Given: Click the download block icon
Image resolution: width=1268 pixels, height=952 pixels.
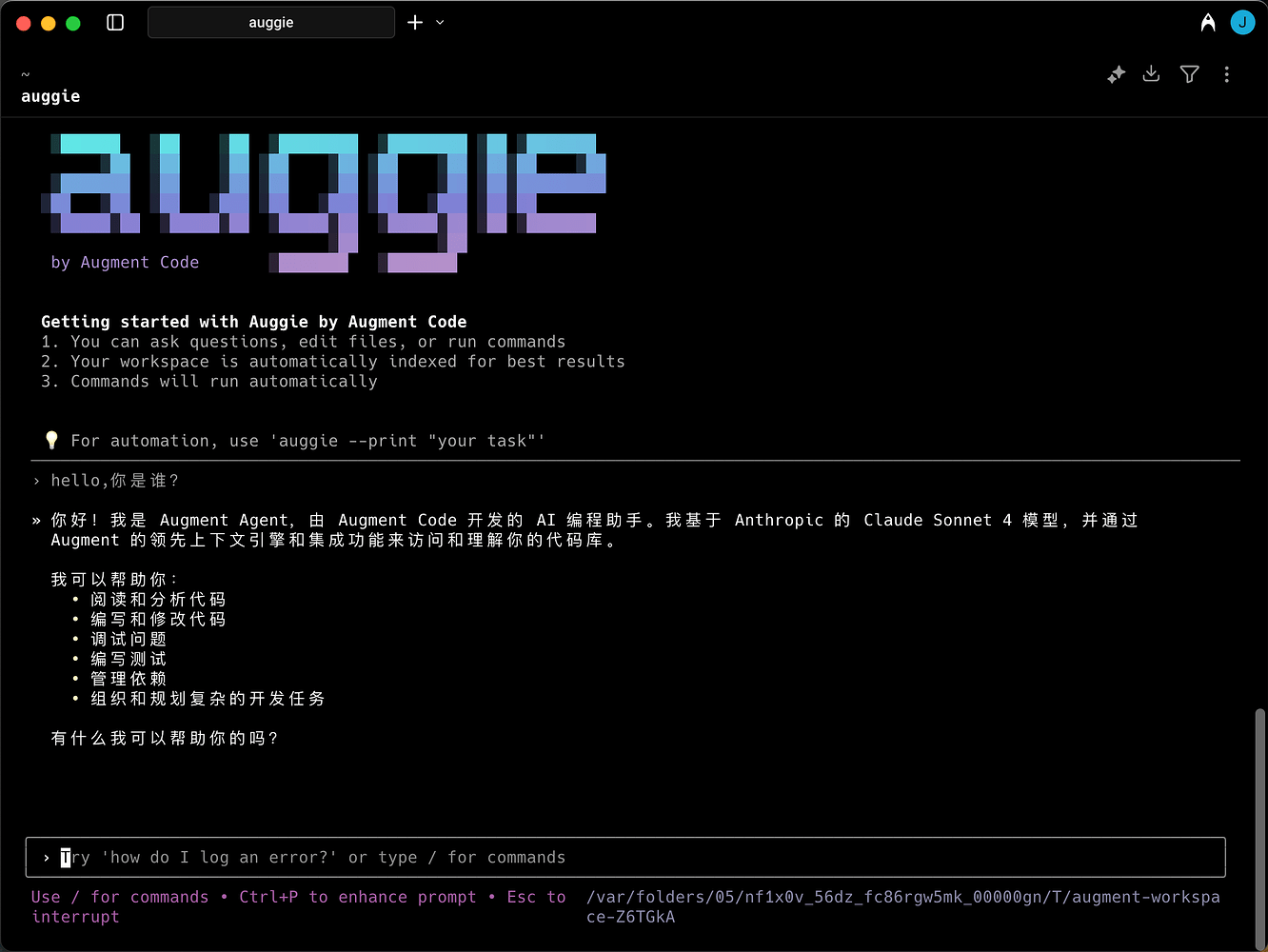Looking at the screenshot, I should tap(1152, 73).
